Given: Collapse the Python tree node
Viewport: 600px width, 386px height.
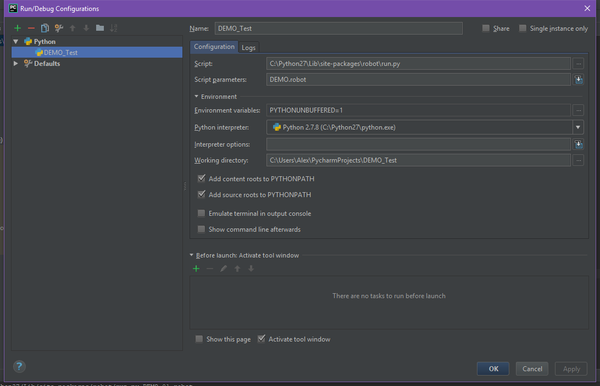Looking at the screenshot, I should (x=16, y=41).
